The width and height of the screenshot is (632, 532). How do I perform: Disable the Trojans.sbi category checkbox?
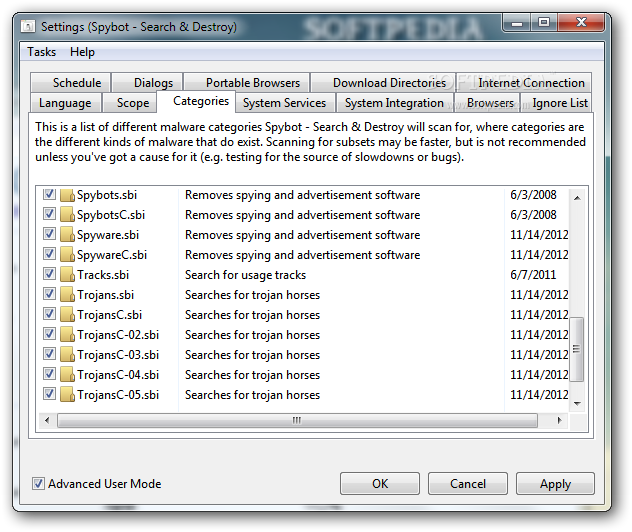(x=49, y=294)
